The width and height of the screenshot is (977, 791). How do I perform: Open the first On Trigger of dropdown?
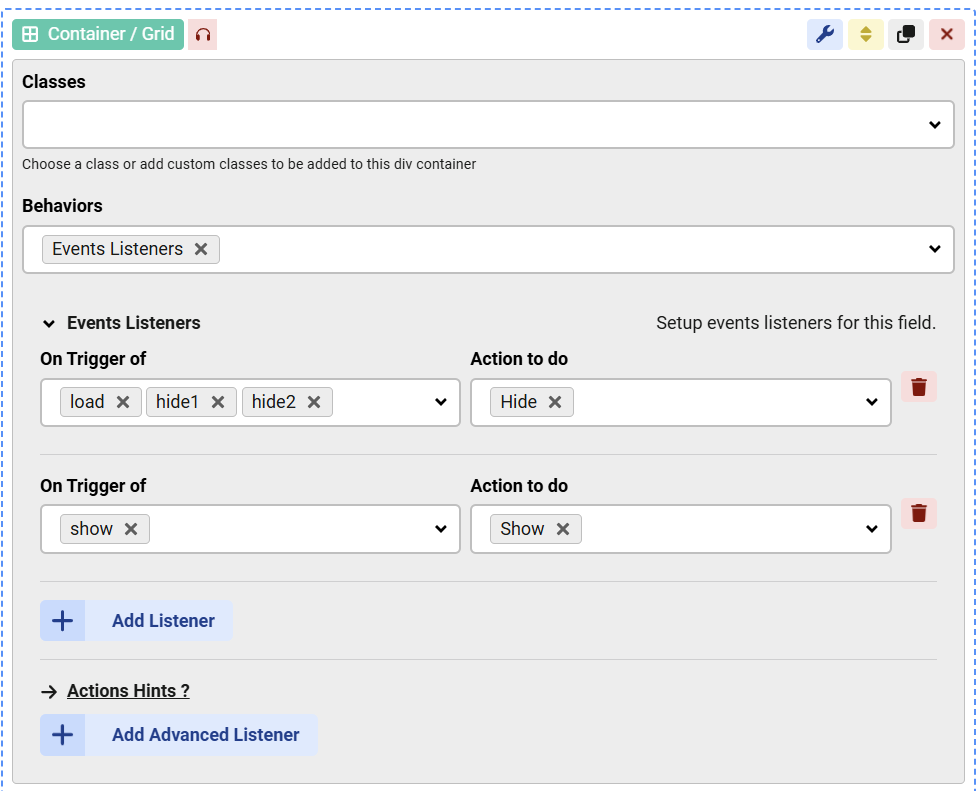point(441,402)
